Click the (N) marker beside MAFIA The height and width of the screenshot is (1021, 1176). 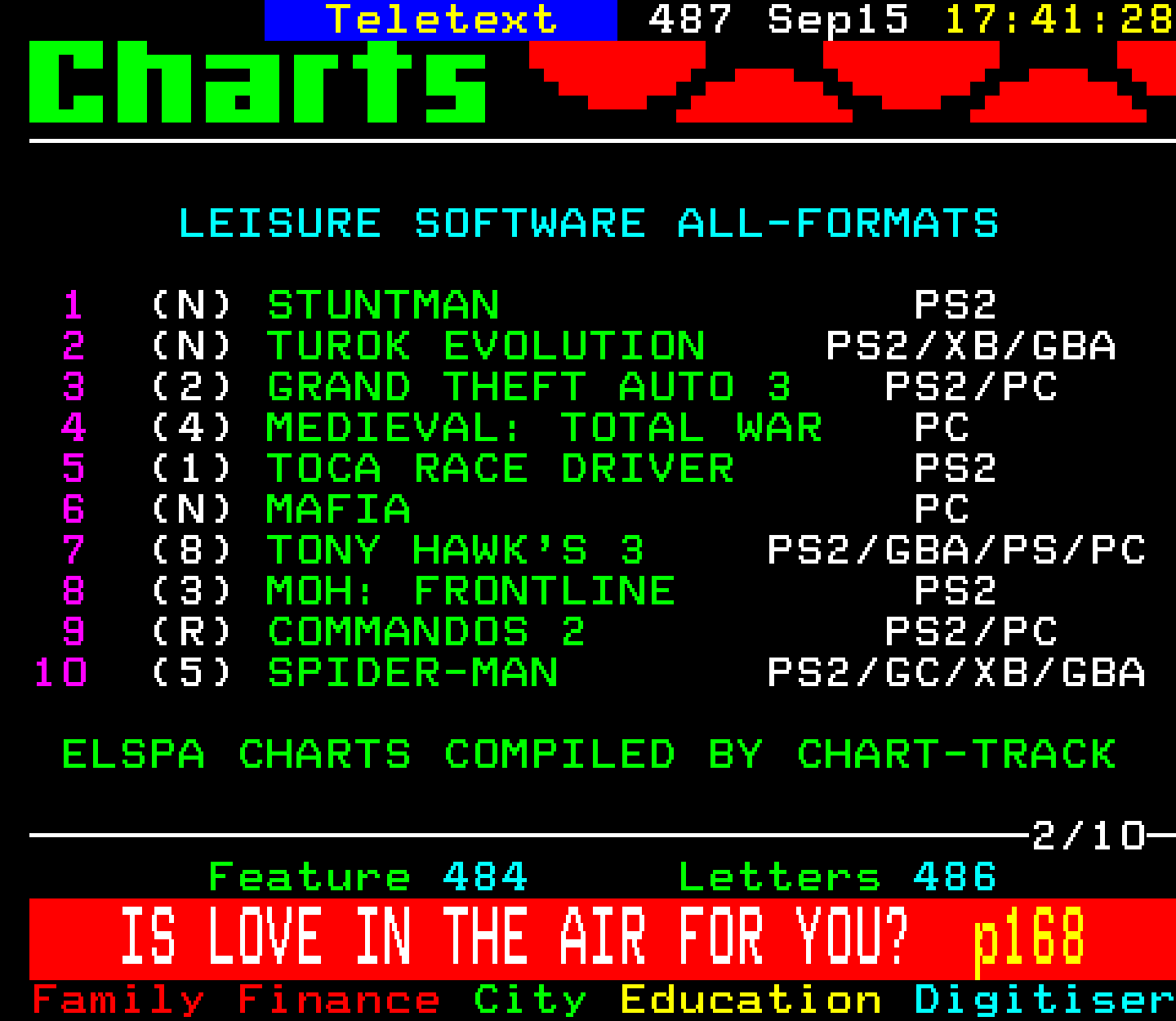pos(192,510)
